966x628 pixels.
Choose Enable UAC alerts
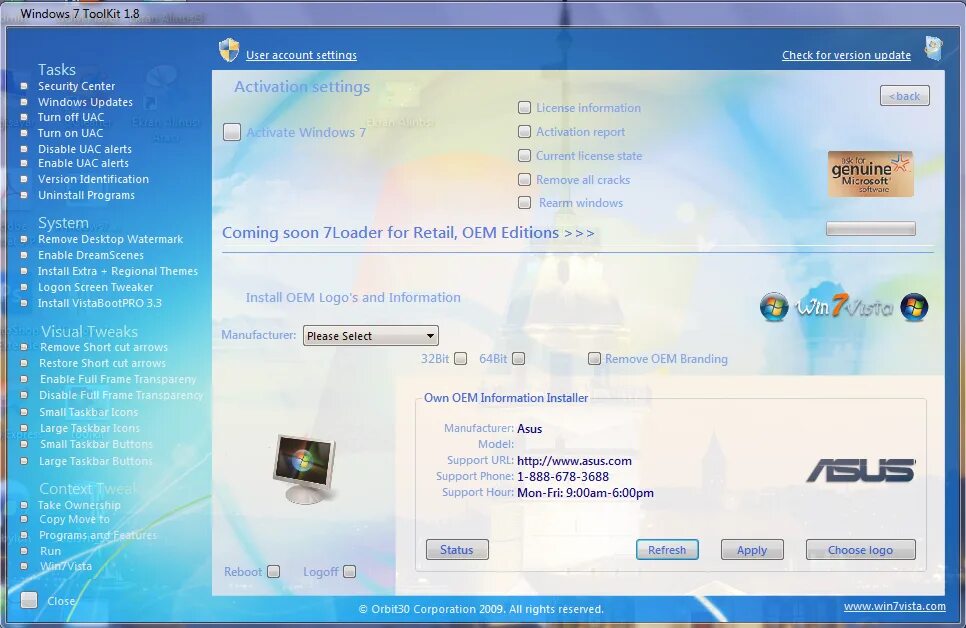pyautogui.click(x=83, y=163)
